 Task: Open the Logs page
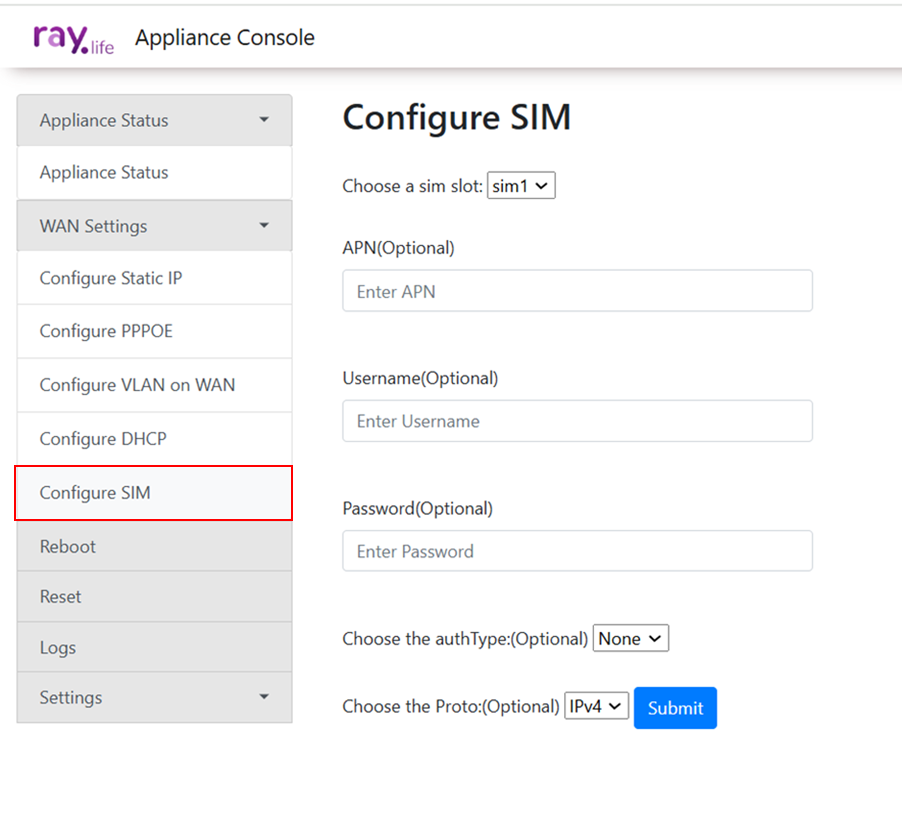pos(58,648)
